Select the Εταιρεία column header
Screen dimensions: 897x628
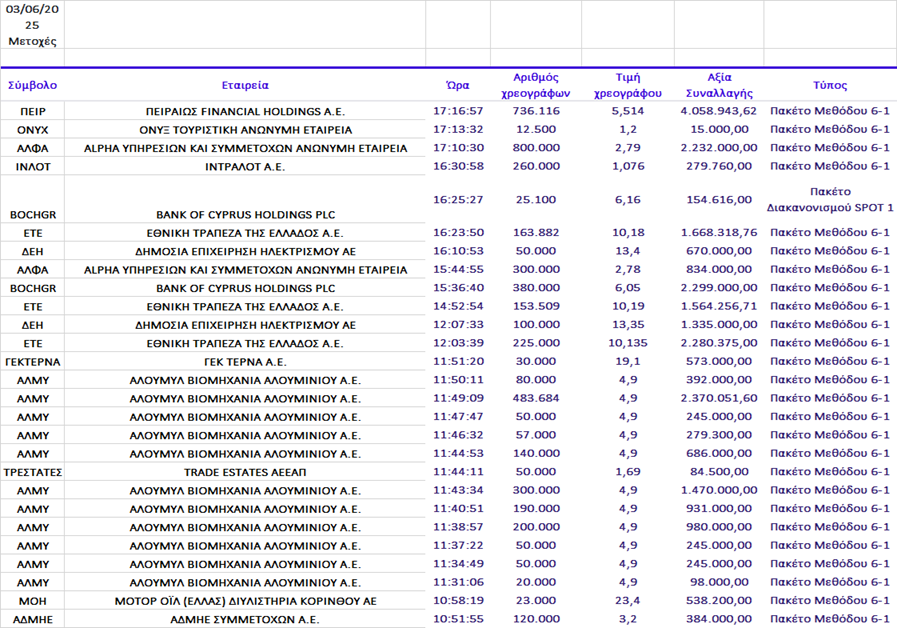coord(245,86)
